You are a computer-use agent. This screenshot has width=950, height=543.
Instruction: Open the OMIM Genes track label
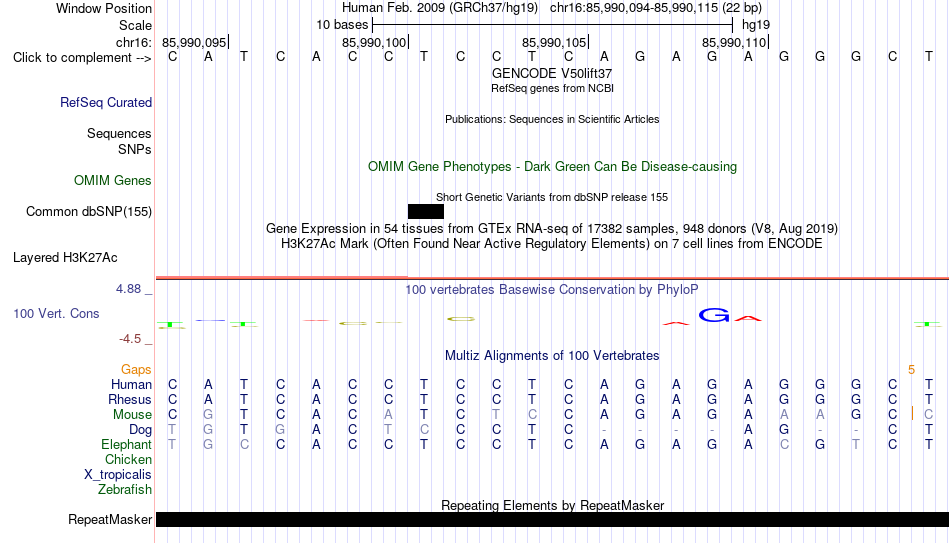(113, 181)
